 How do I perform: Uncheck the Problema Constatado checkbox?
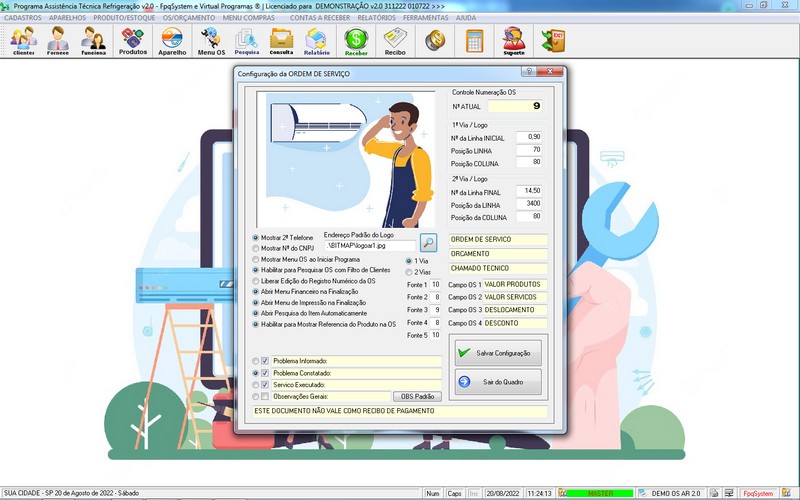pyautogui.click(x=265, y=373)
